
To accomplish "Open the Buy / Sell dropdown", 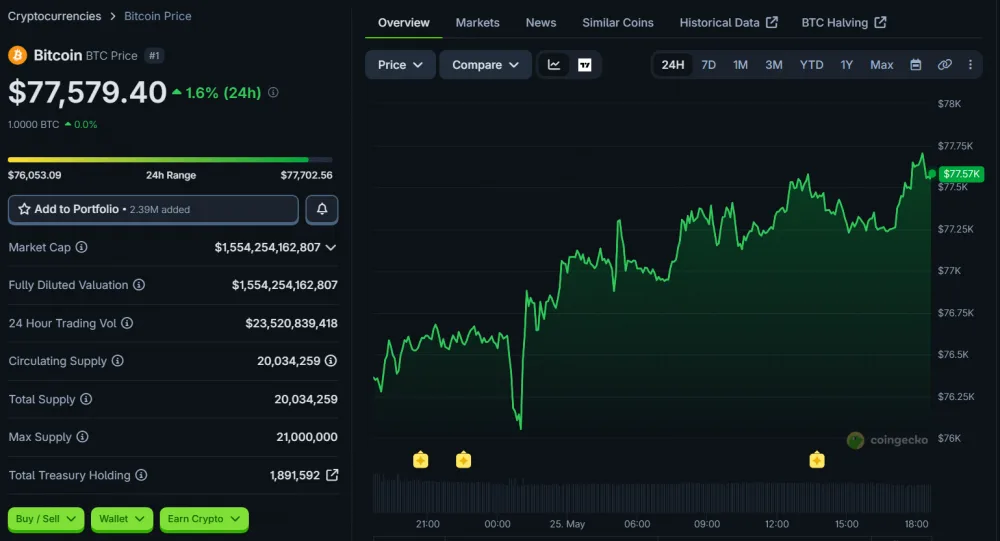I will coord(45,519).
